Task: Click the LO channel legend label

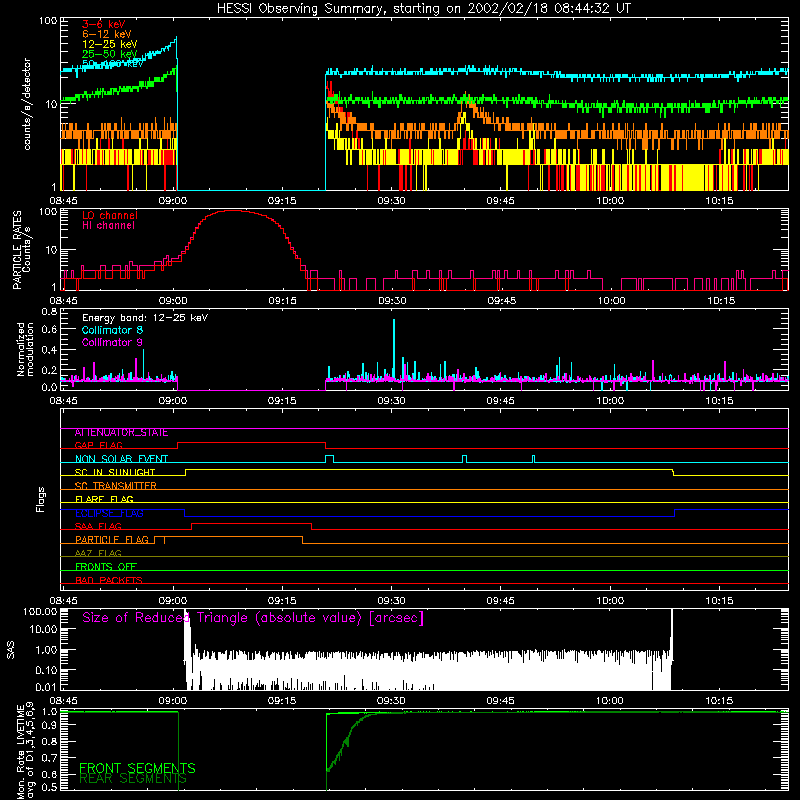Action: click(x=109, y=215)
